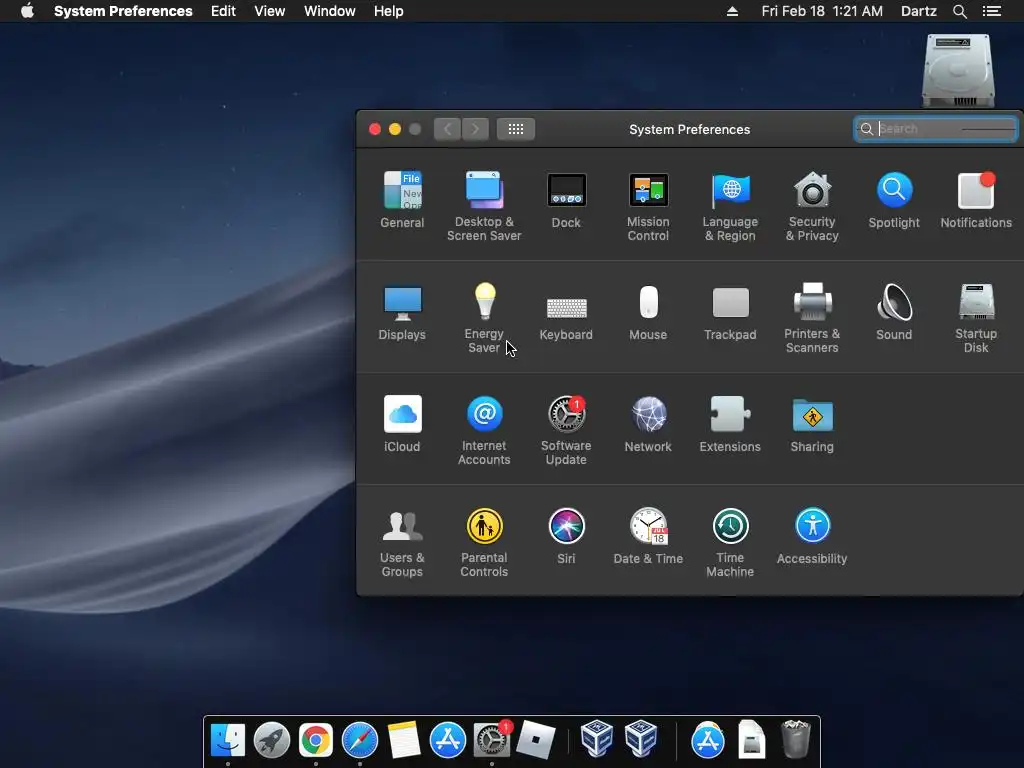1024x768 pixels.
Task: Go forward with the right chevron button
Action: (475, 129)
